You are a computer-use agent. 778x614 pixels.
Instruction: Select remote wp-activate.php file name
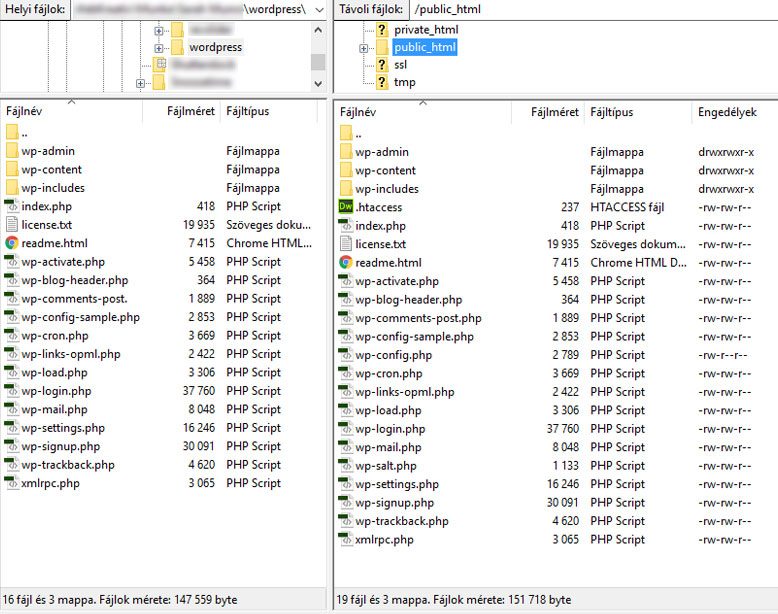tap(397, 281)
